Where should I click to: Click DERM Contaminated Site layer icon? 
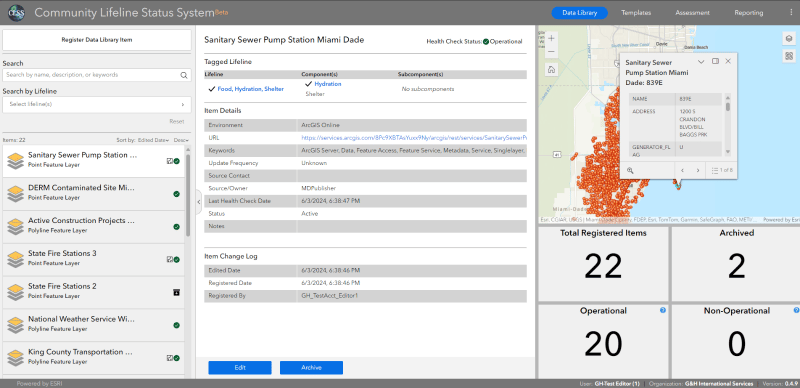(x=16, y=193)
